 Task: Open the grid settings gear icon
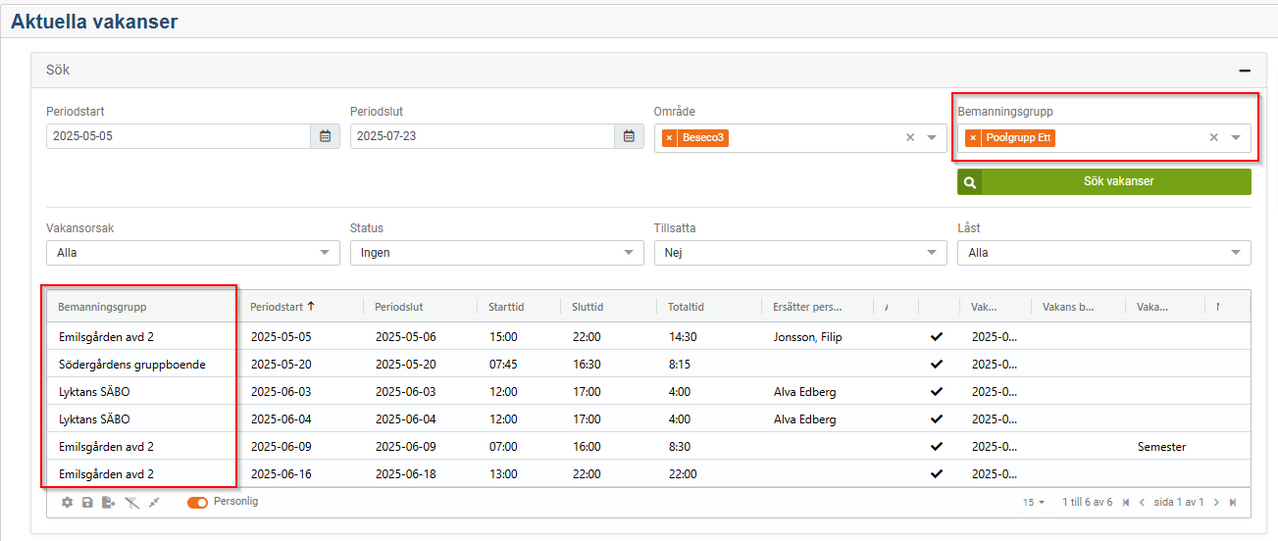(x=67, y=502)
